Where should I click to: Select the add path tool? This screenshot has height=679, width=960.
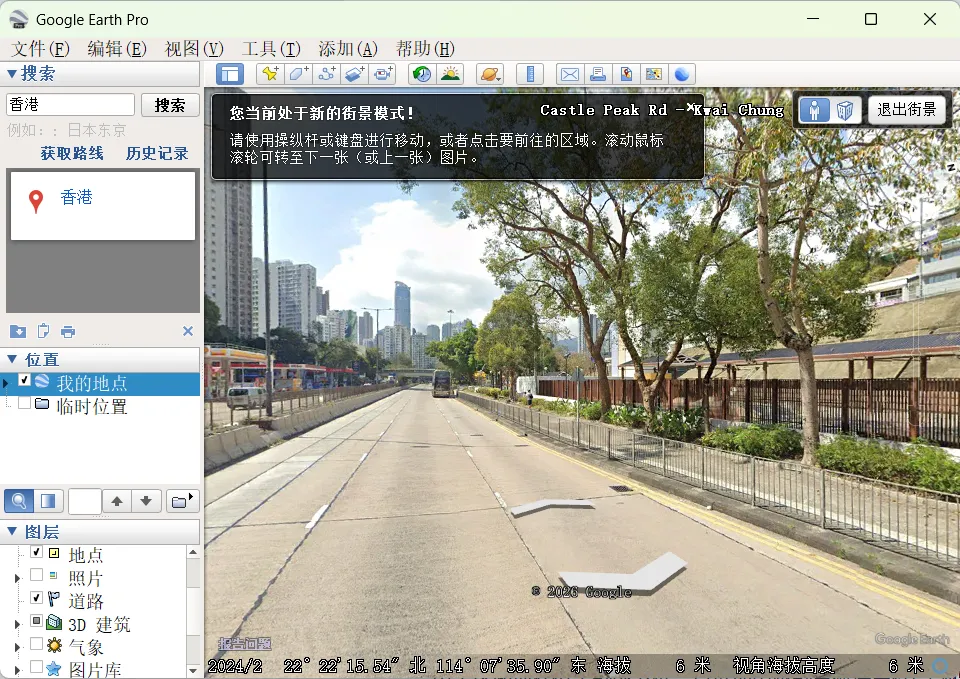326,73
